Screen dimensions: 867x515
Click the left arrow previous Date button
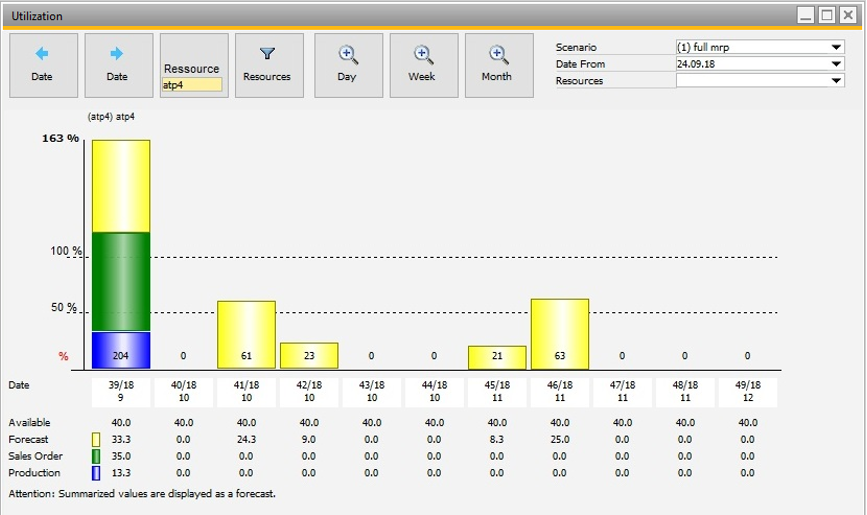point(42,65)
